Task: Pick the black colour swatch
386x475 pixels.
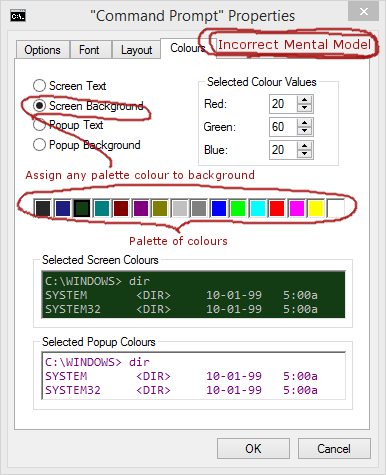Action: coord(43,208)
